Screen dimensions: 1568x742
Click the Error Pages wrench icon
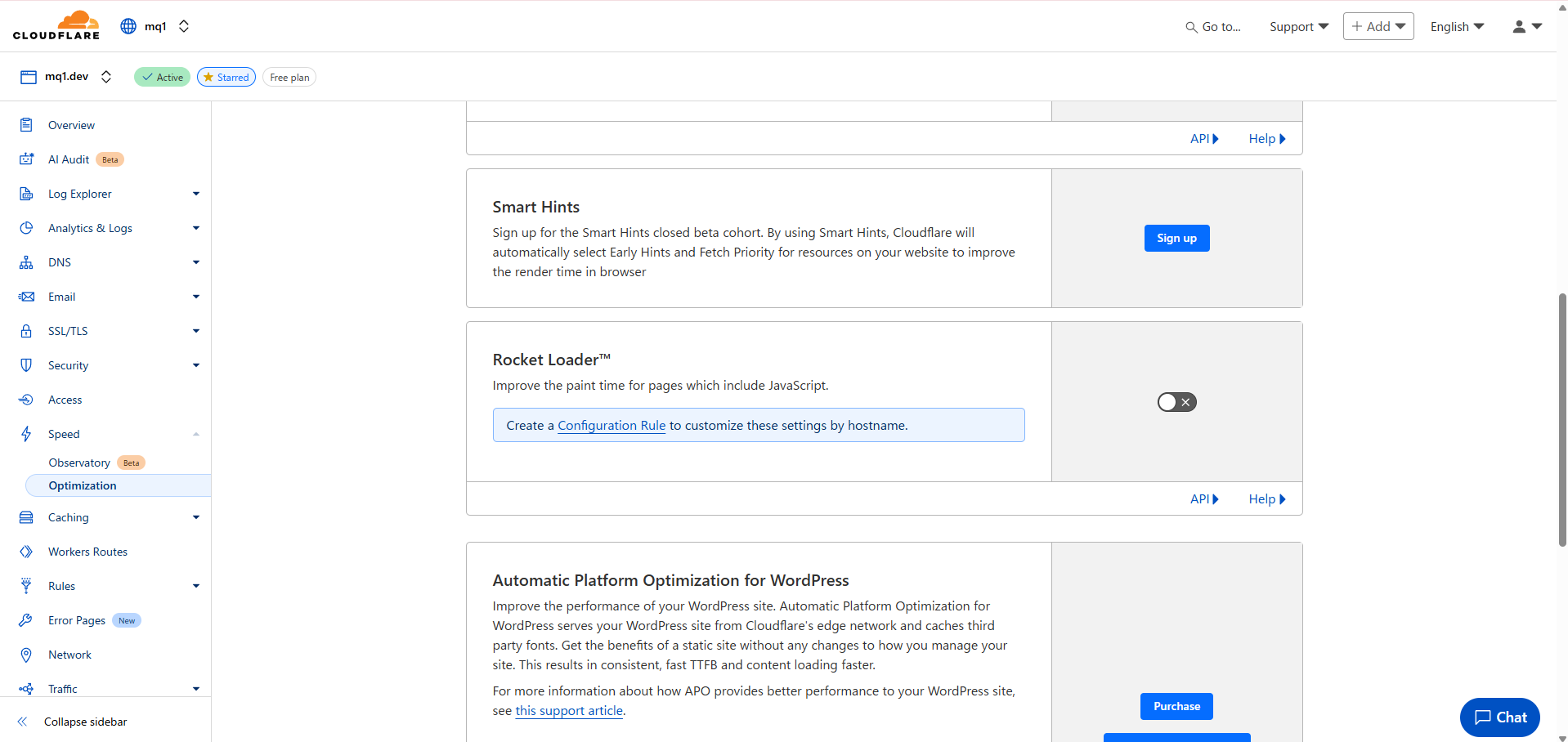click(26, 620)
